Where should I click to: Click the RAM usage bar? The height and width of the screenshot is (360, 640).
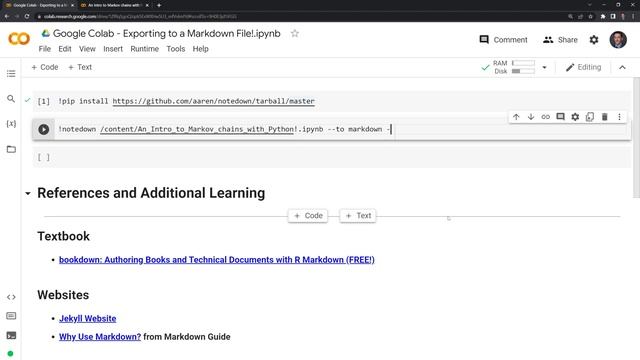tap(523, 63)
